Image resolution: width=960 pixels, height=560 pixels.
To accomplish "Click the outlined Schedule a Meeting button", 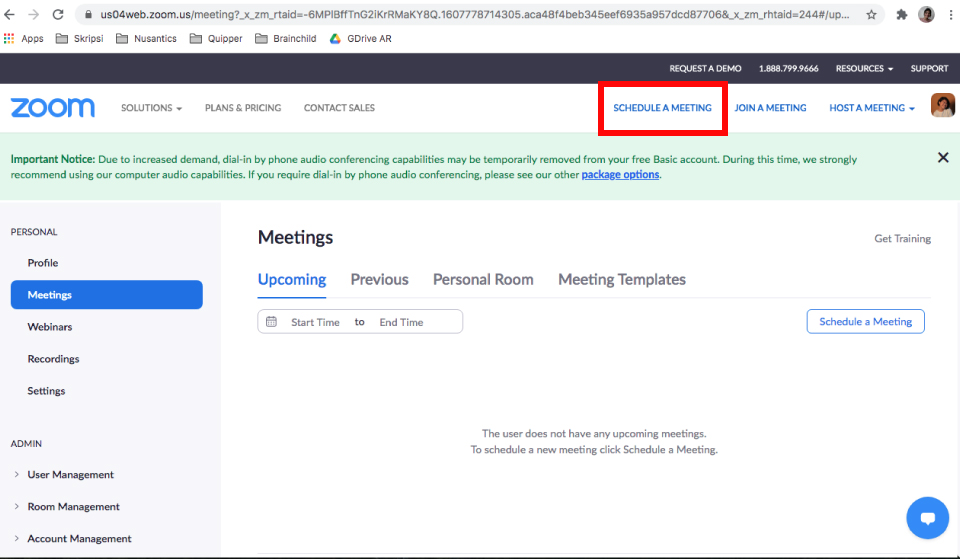I will [x=865, y=322].
